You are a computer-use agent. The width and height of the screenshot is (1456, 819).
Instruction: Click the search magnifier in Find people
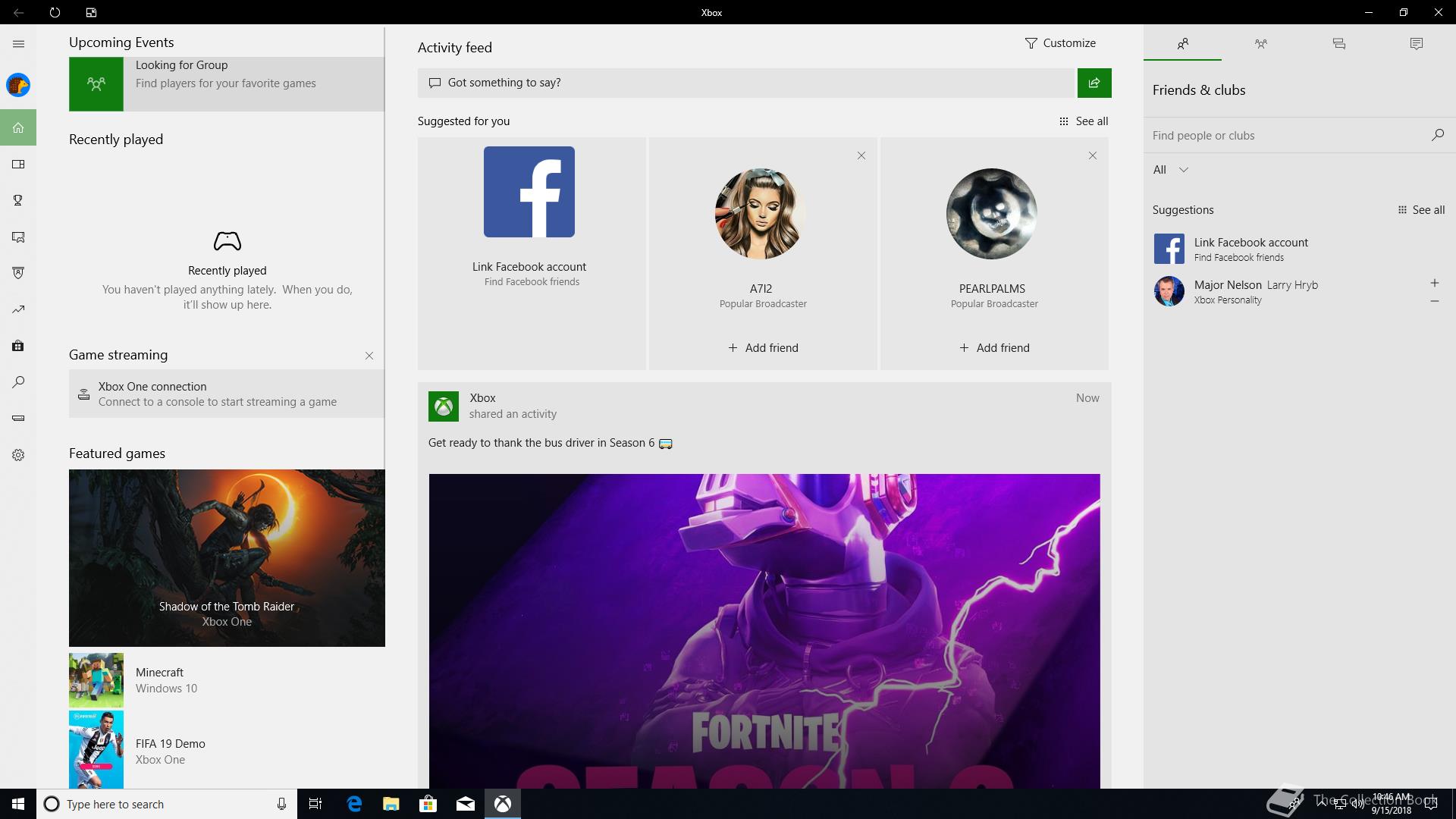pyautogui.click(x=1437, y=135)
